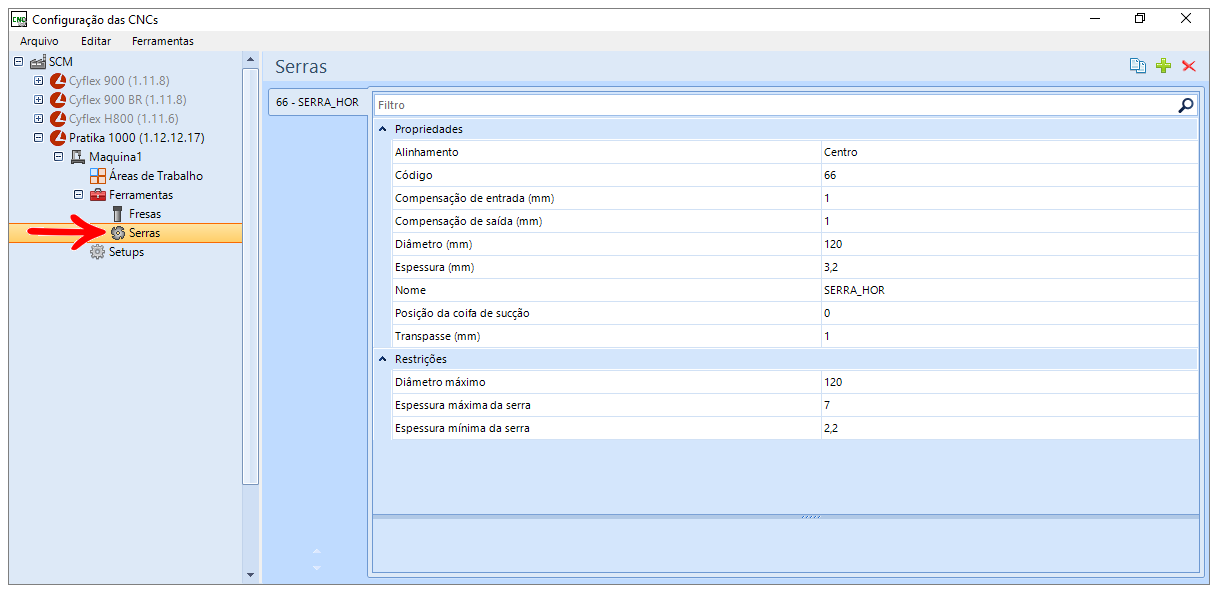Click in the Filtro search field
Screen dimensions: 1219x593
click(775, 105)
